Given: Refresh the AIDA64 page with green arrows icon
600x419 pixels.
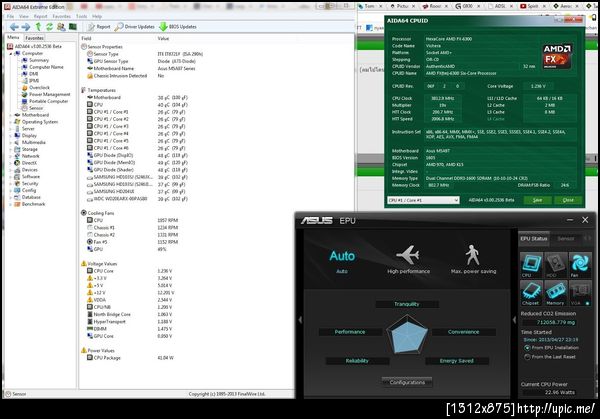Looking at the screenshot, I should [x=49, y=27].
